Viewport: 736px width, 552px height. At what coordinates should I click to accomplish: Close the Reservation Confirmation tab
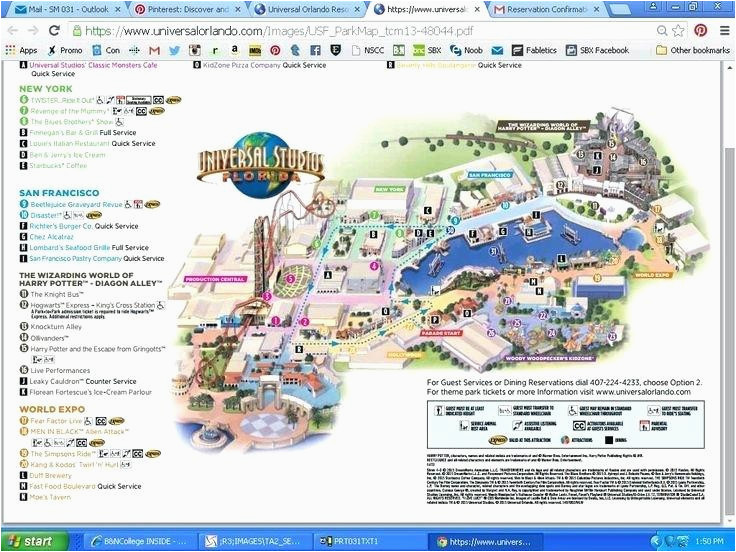(597, 9)
